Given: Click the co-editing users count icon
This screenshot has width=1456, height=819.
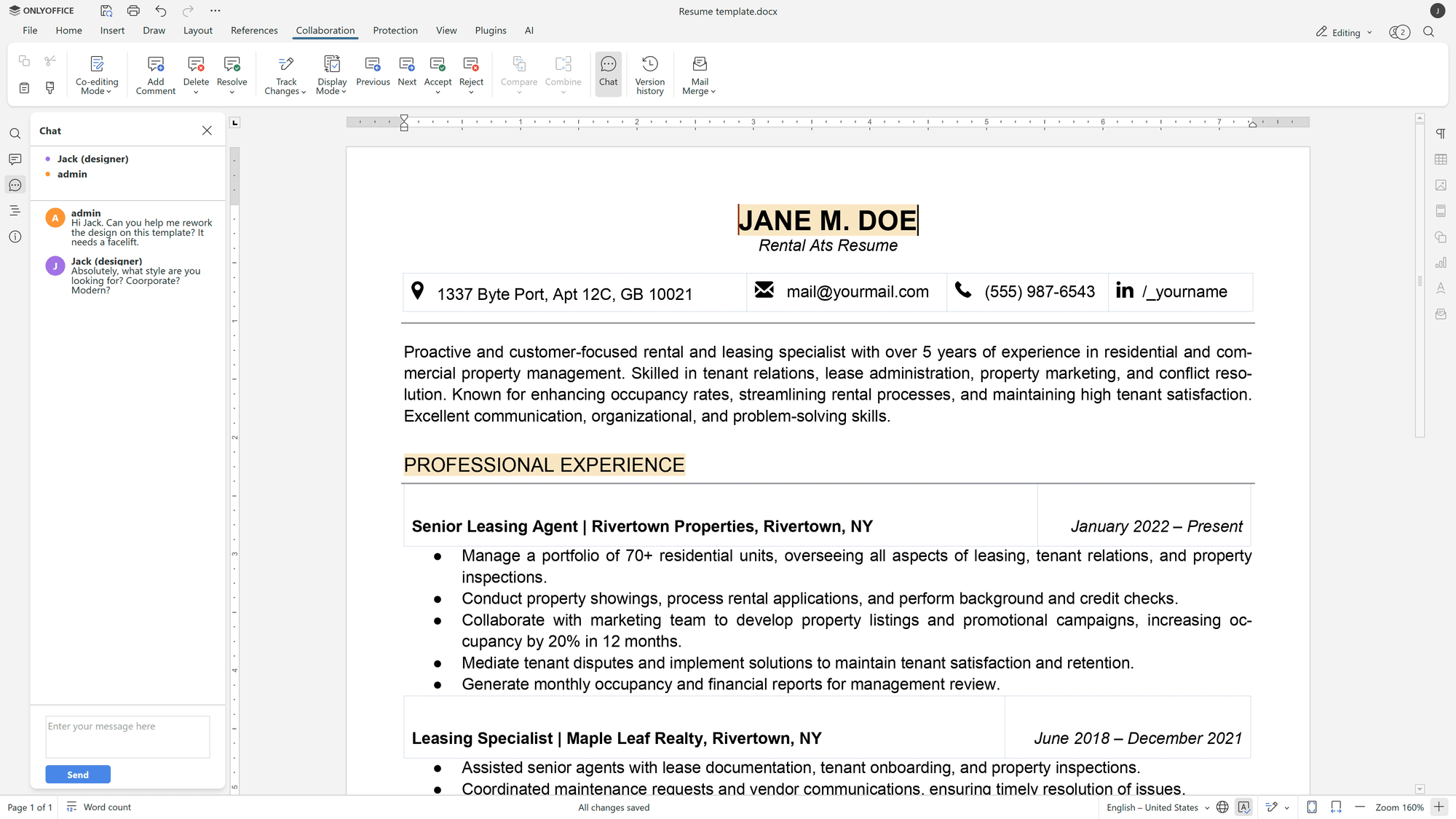Looking at the screenshot, I should (1399, 32).
